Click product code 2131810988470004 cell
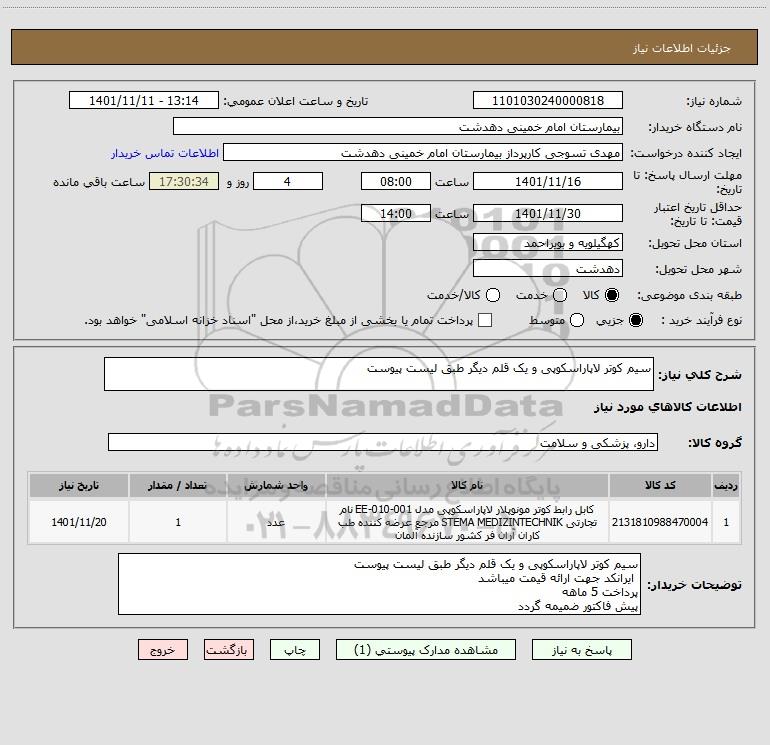 click(x=660, y=522)
